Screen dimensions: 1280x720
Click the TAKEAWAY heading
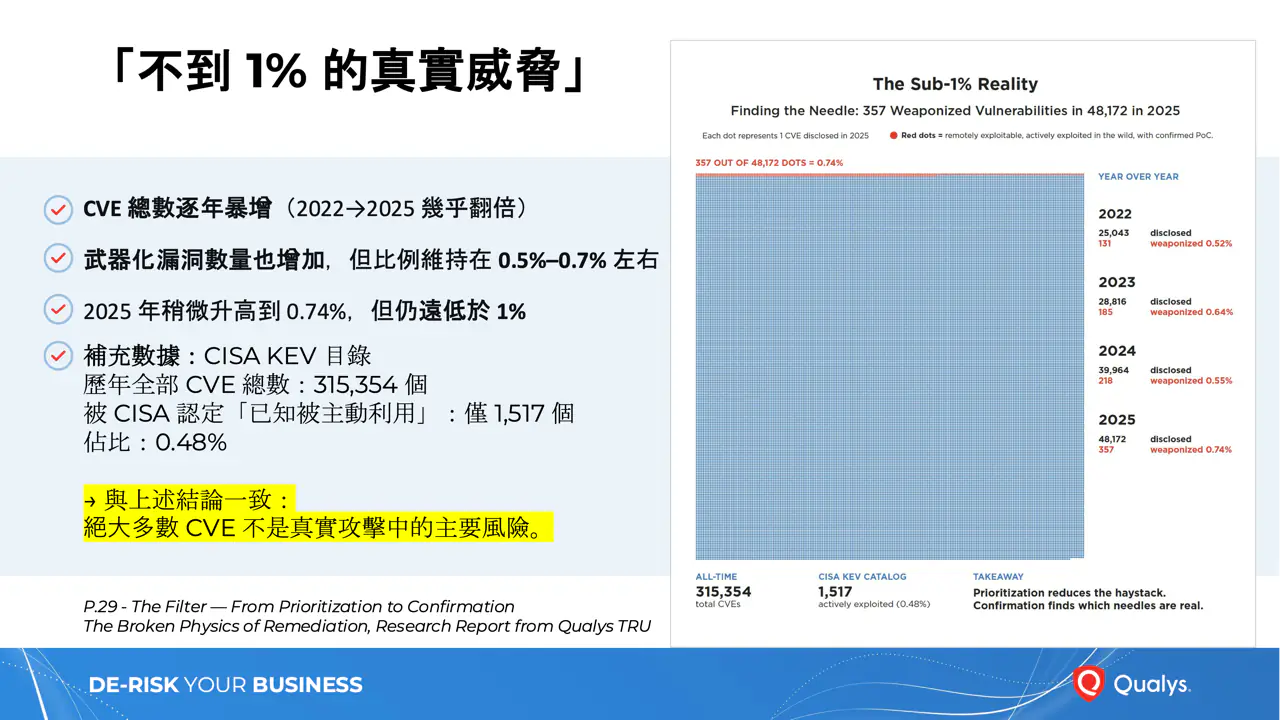(x=998, y=577)
